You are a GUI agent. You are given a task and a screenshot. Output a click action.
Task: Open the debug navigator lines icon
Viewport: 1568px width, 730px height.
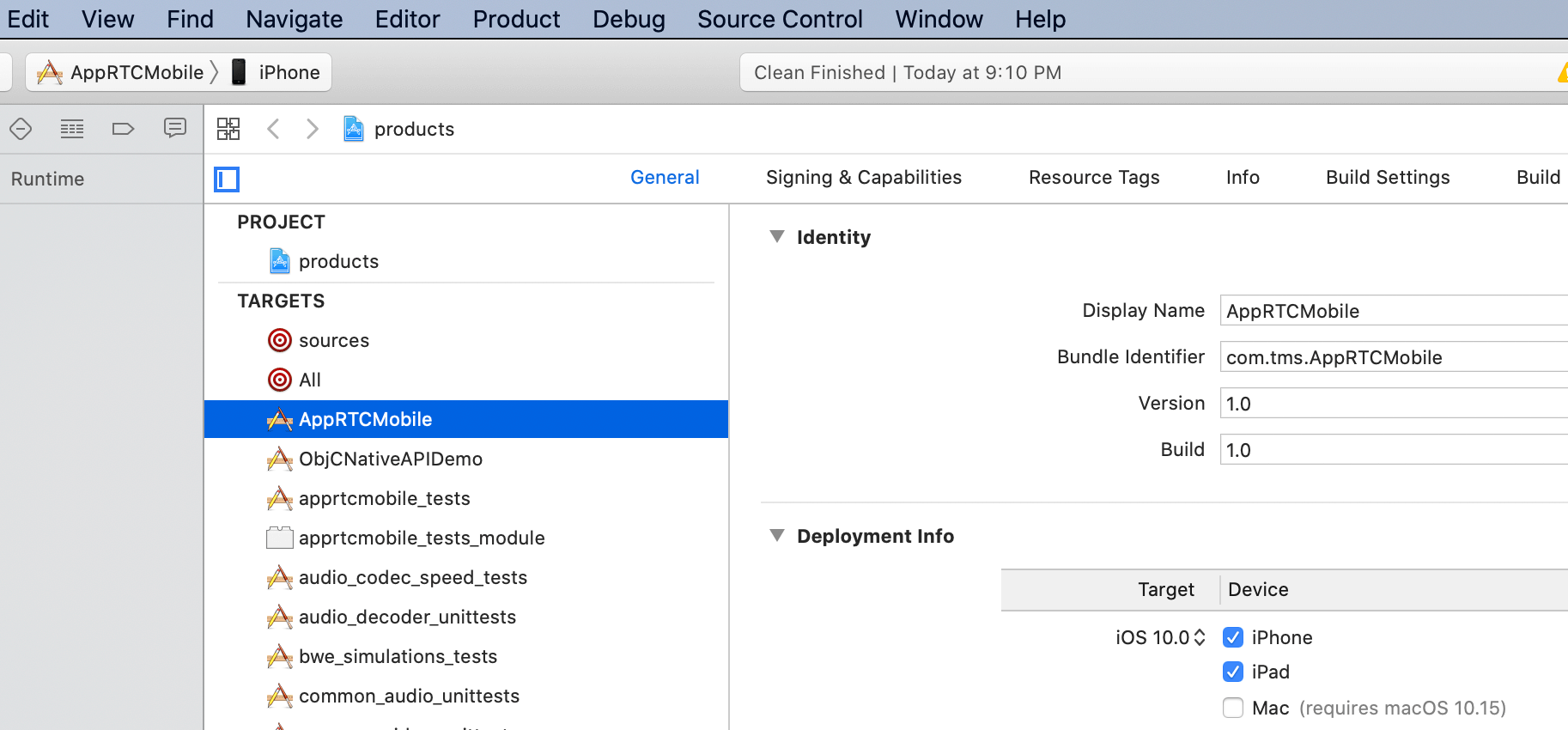72,129
